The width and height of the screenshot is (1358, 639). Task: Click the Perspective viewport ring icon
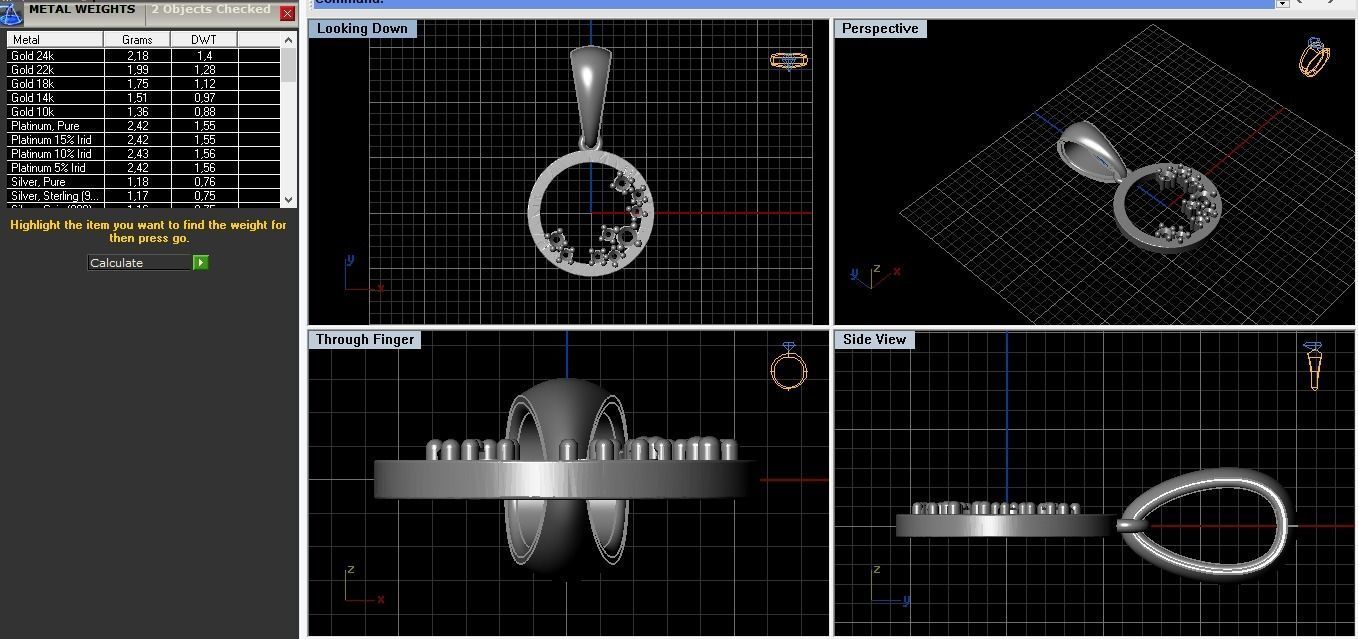[x=1314, y=57]
